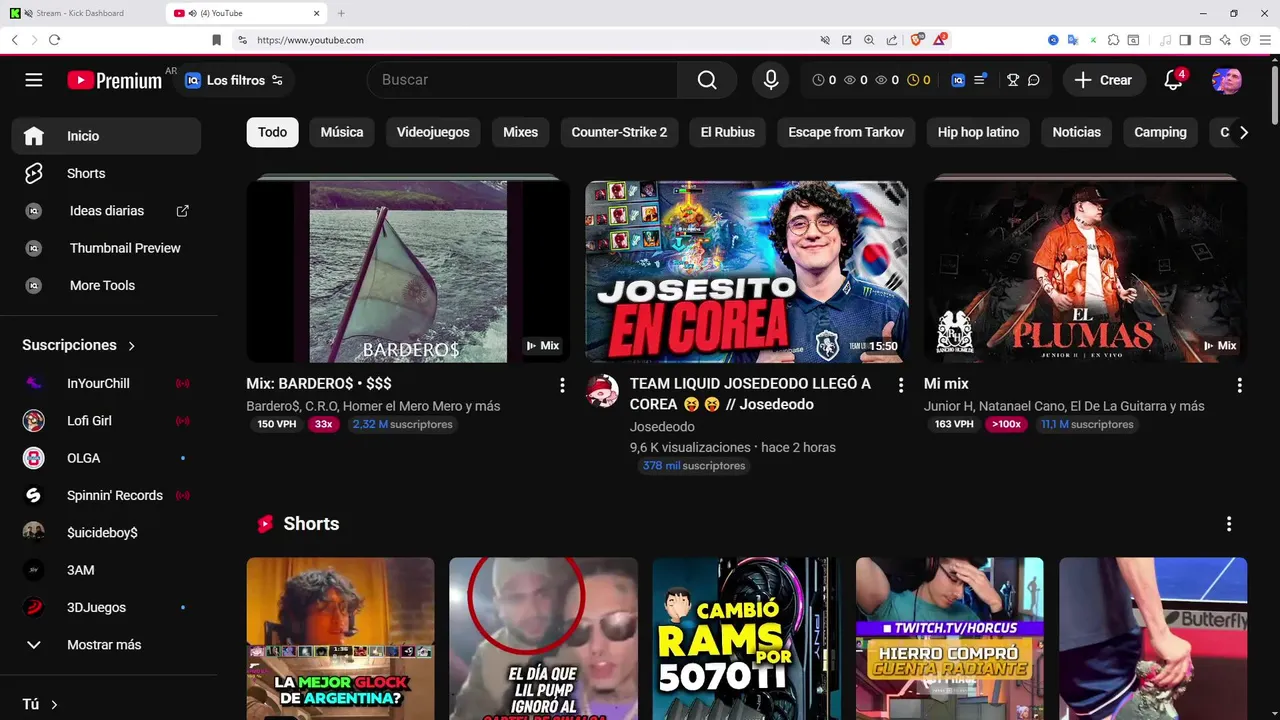Select the Hip hop latino filter chip

click(x=978, y=132)
